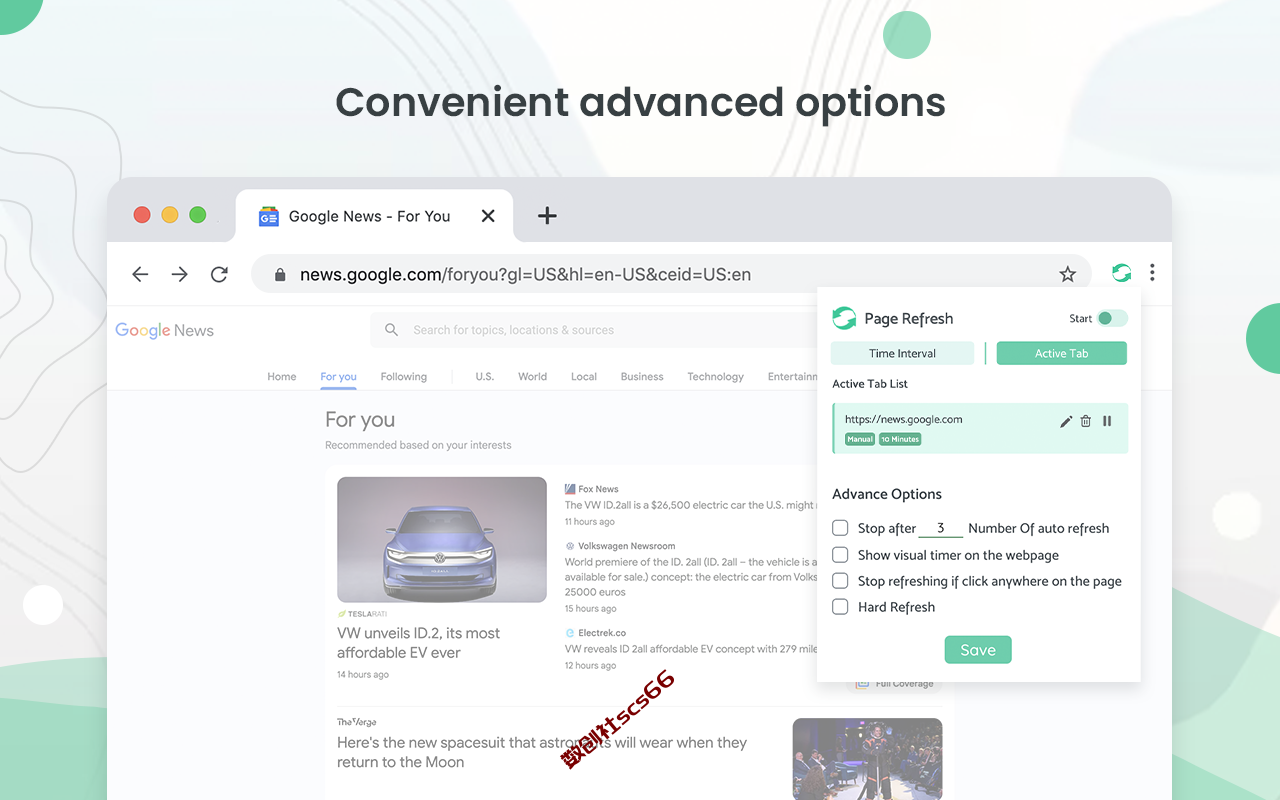Viewport: 1280px width, 800px height.
Task: Click the Teslarati source label
Action: point(362,613)
